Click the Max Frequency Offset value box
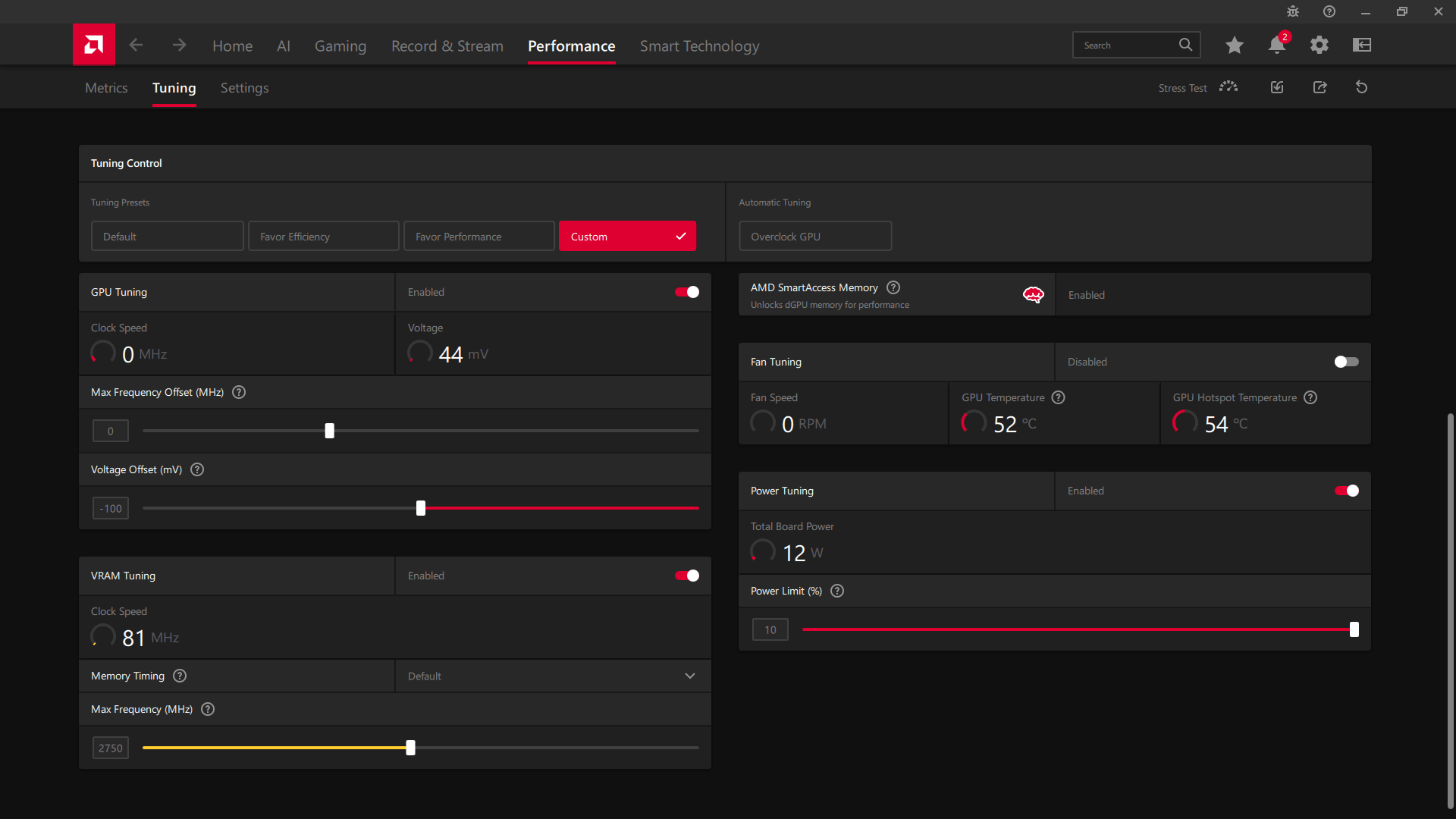The height and width of the screenshot is (819, 1456). pyautogui.click(x=111, y=431)
